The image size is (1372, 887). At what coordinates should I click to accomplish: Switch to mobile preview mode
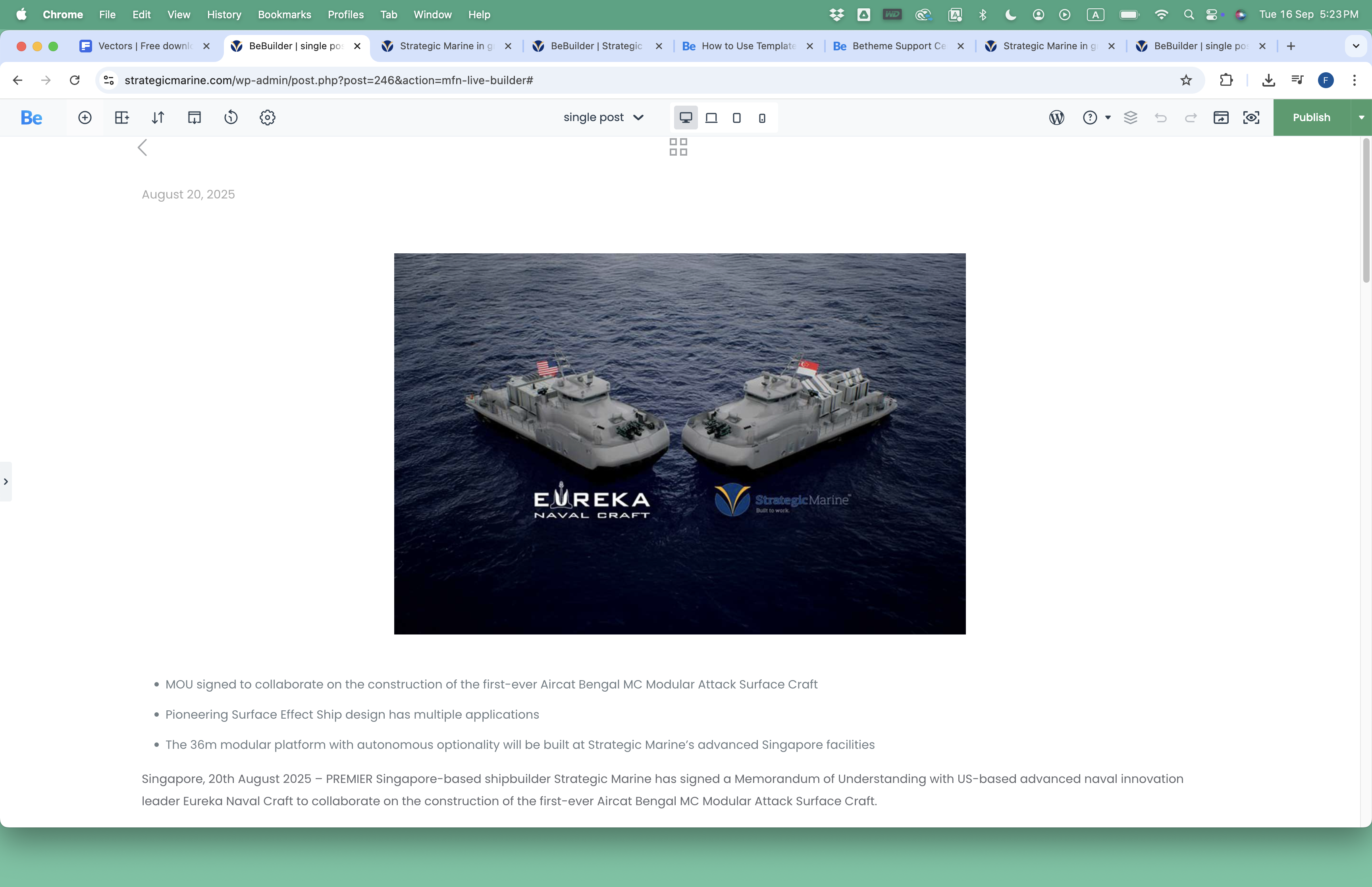(x=762, y=118)
